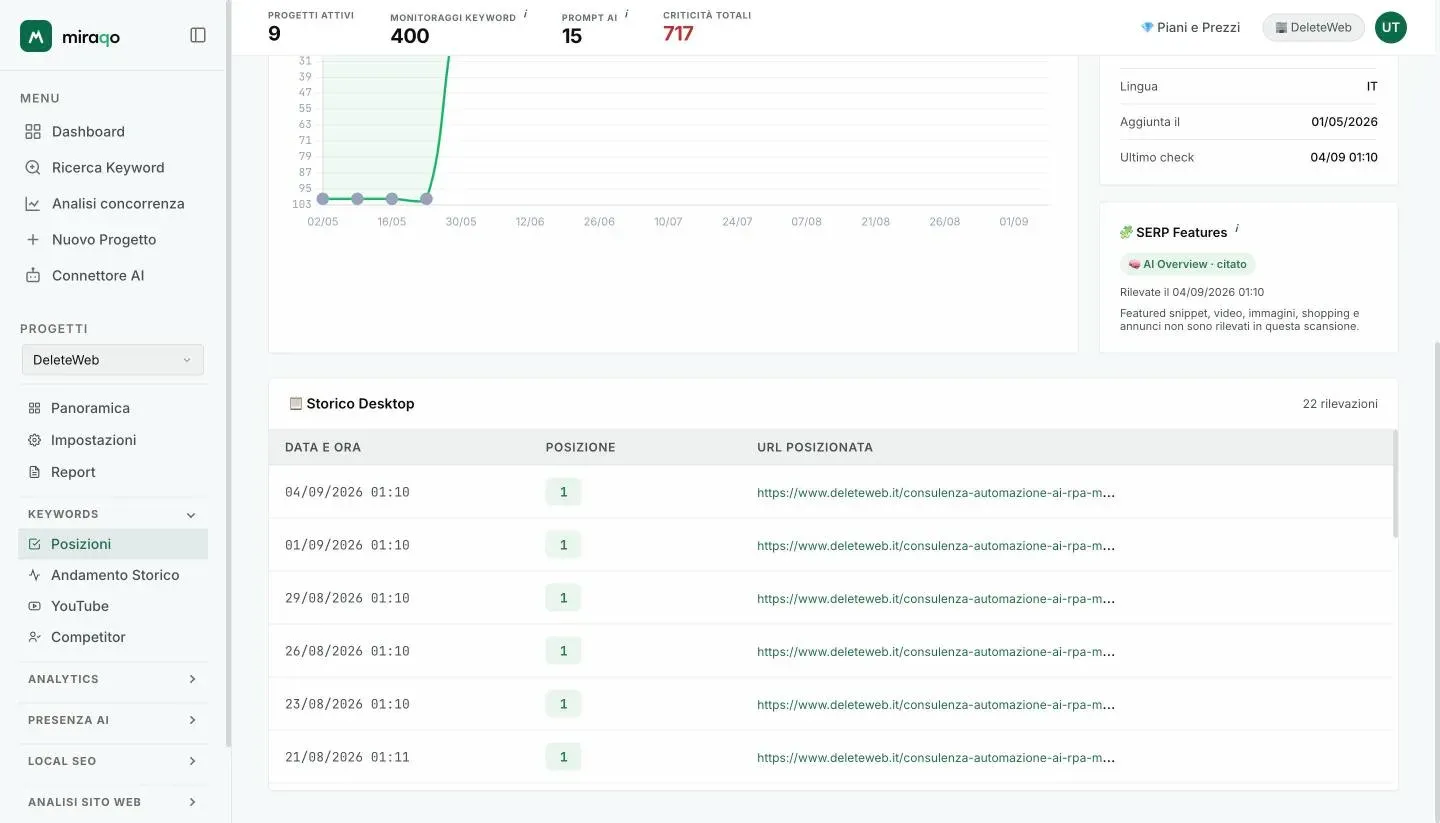Expand the Analisi Sito Web section

[192, 802]
